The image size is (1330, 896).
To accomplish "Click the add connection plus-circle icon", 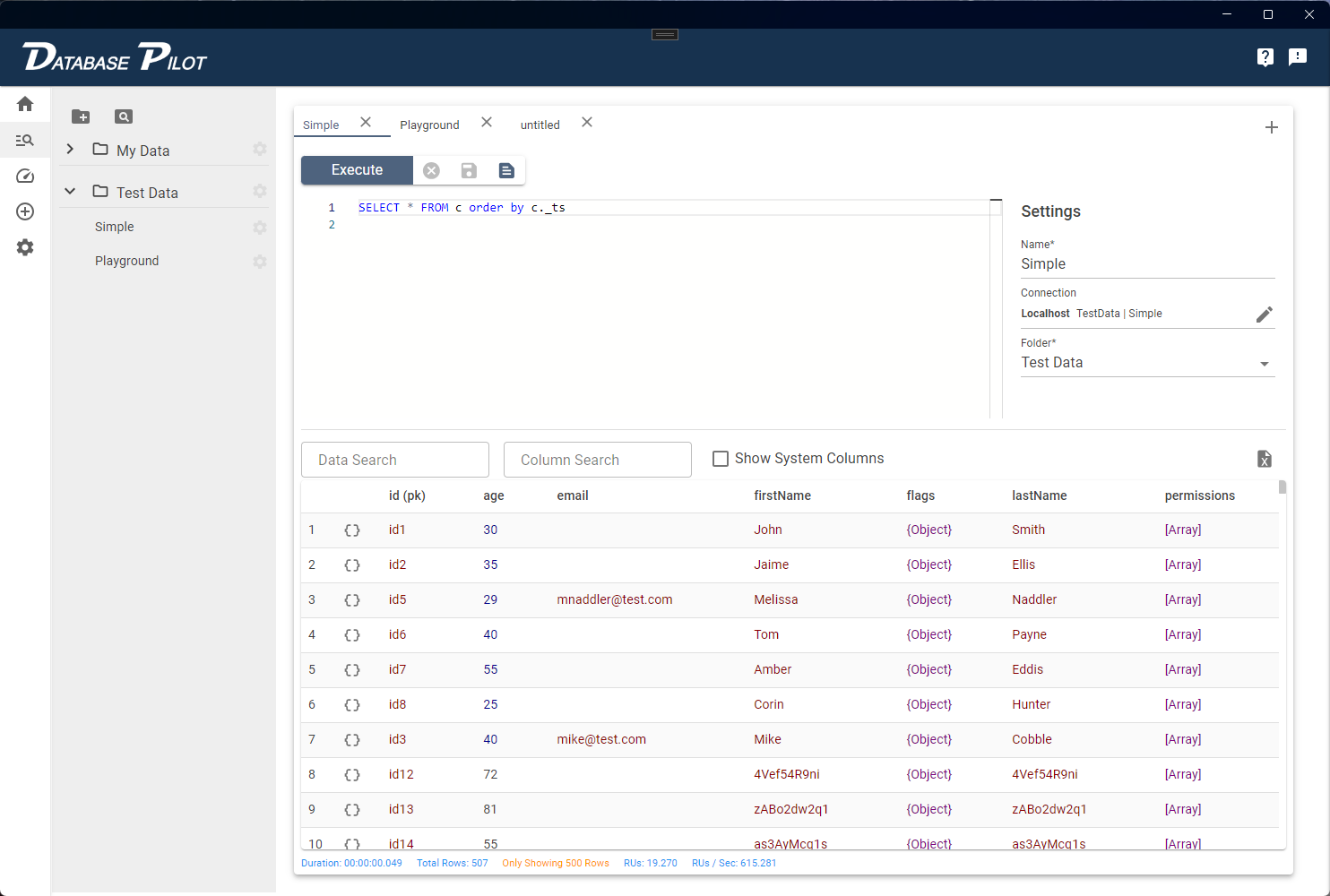I will pos(25,211).
